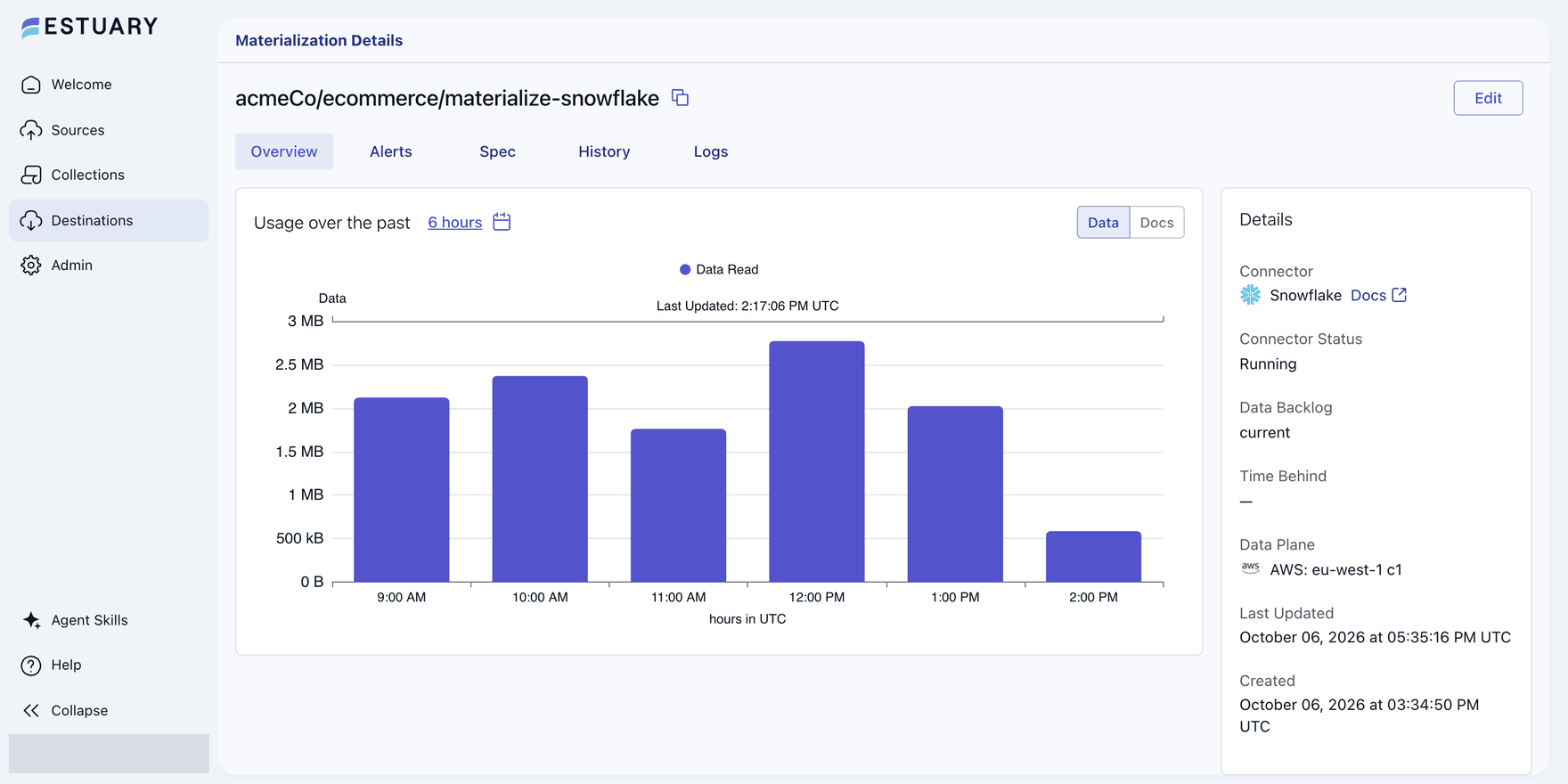This screenshot has width=1568, height=784.
Task: Open Admin from the sidebar
Action: tap(109, 265)
